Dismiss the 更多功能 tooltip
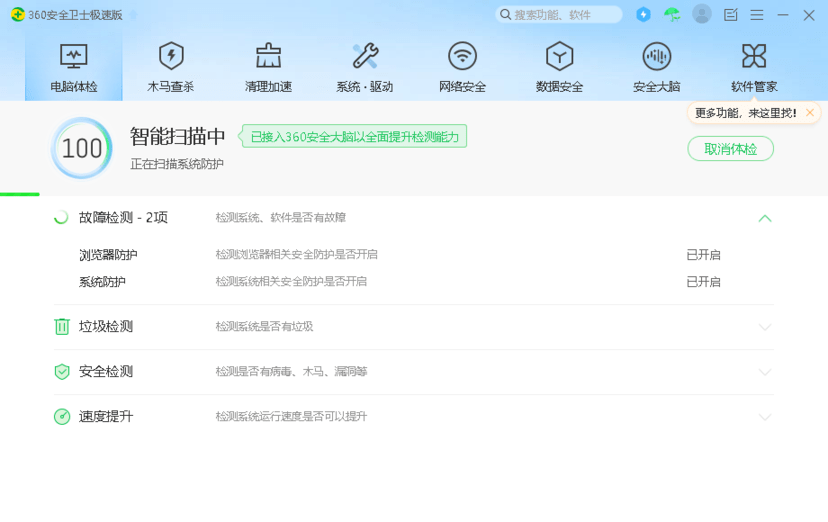This screenshot has width=828, height=522. coord(810,112)
